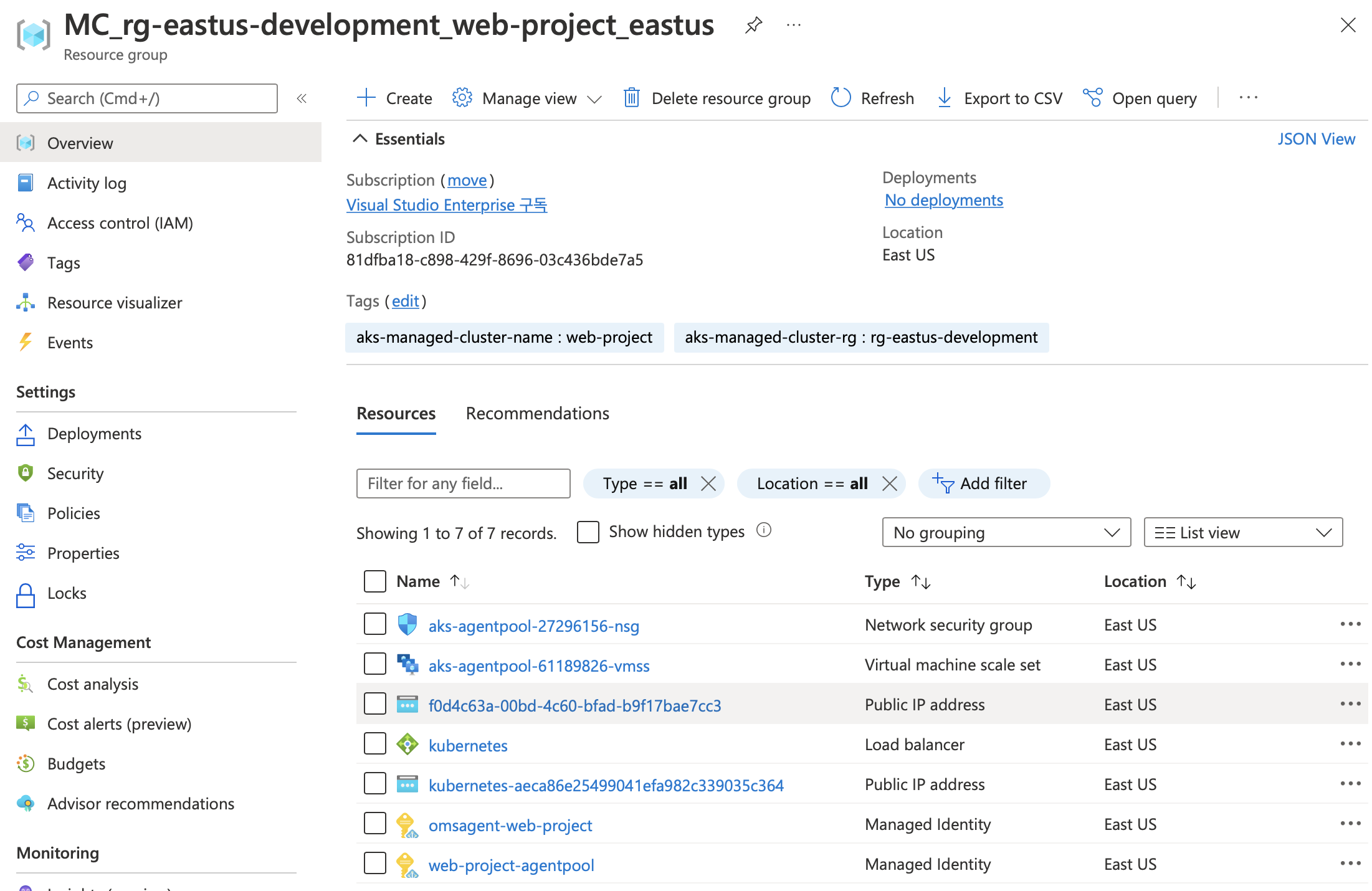Screen dimensions: 1372x891
Task: Click the Add filter button
Action: (x=983, y=484)
